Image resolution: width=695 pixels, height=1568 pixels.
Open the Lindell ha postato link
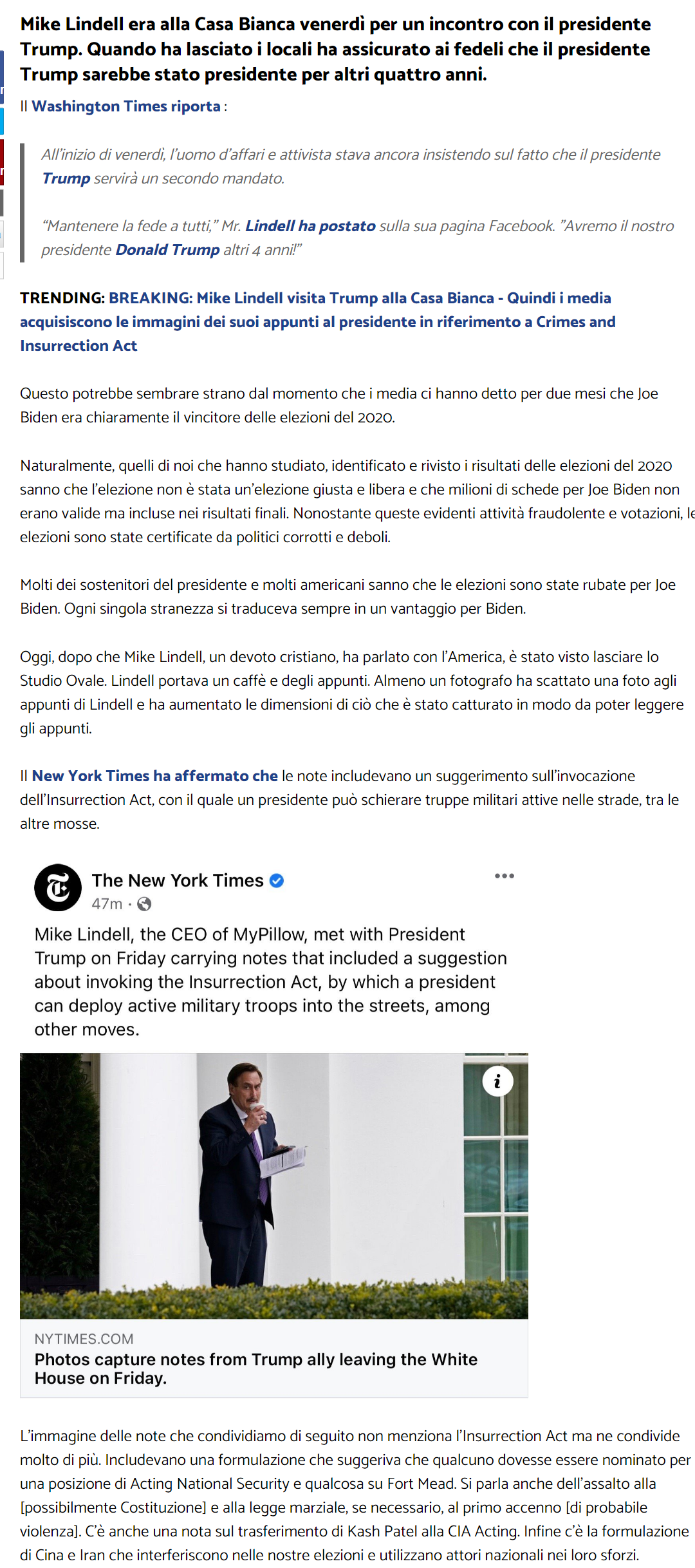pyautogui.click(x=310, y=226)
